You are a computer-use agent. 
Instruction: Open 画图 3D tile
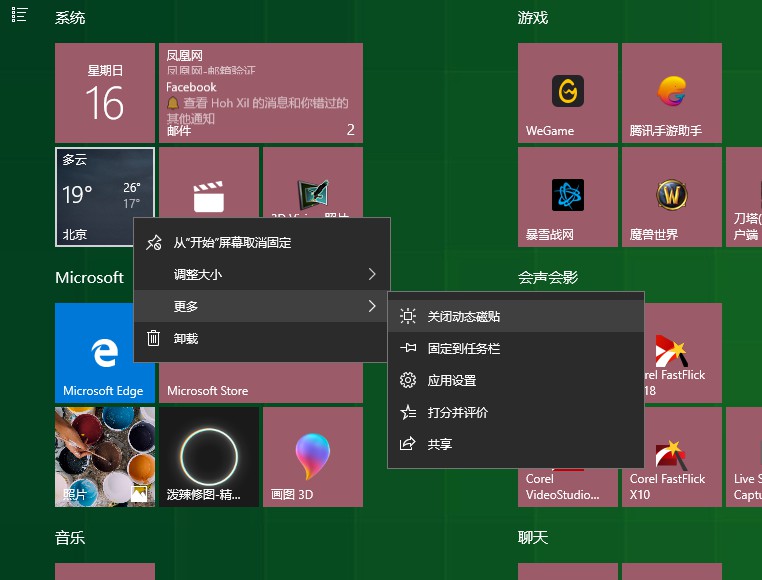313,457
